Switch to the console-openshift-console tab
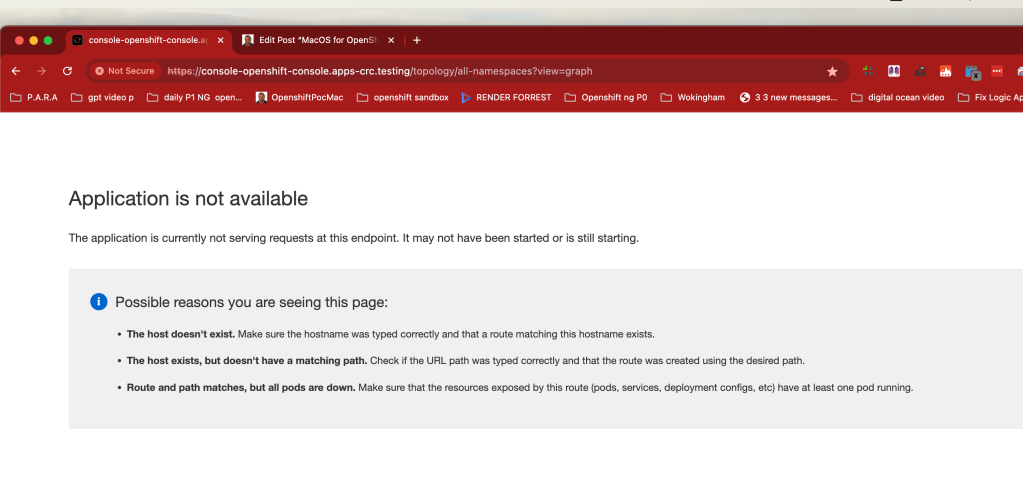Viewport: 1023px width, 488px height. click(148, 40)
